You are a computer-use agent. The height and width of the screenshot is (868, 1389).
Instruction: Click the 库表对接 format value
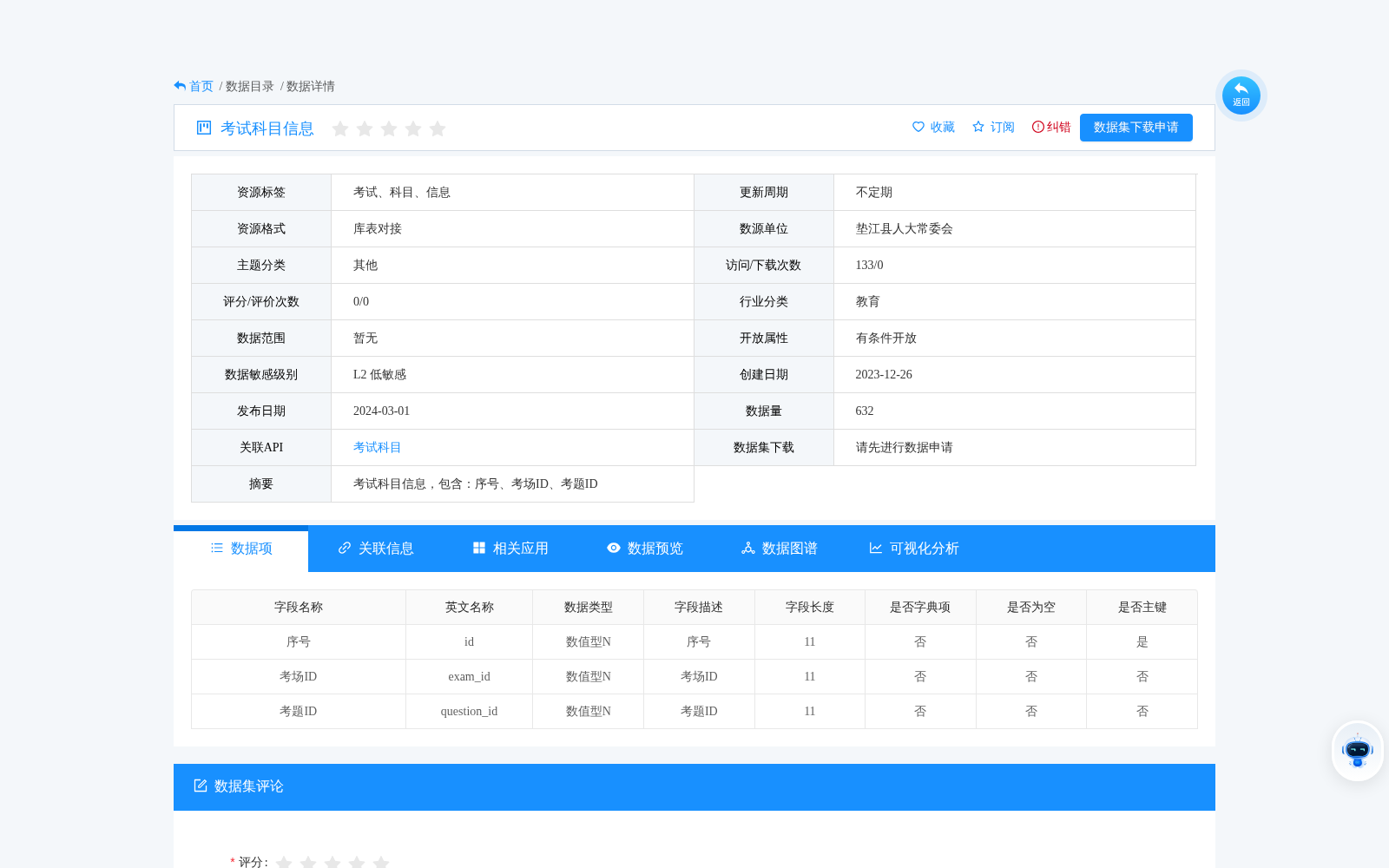378,229
